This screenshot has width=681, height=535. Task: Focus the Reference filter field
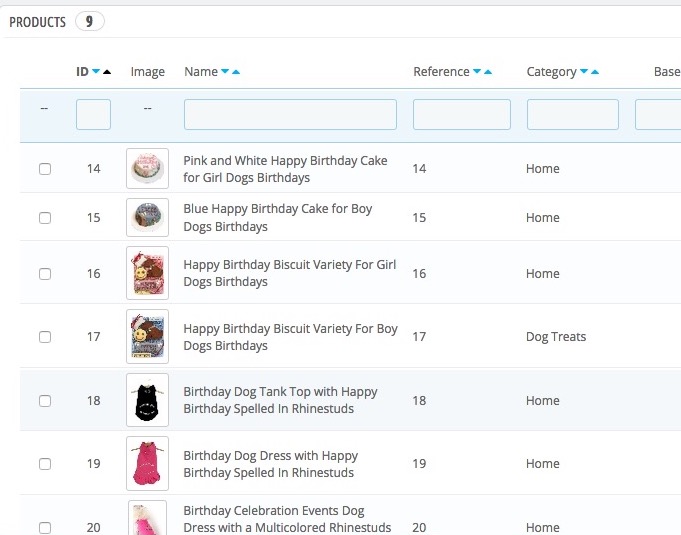[462, 114]
